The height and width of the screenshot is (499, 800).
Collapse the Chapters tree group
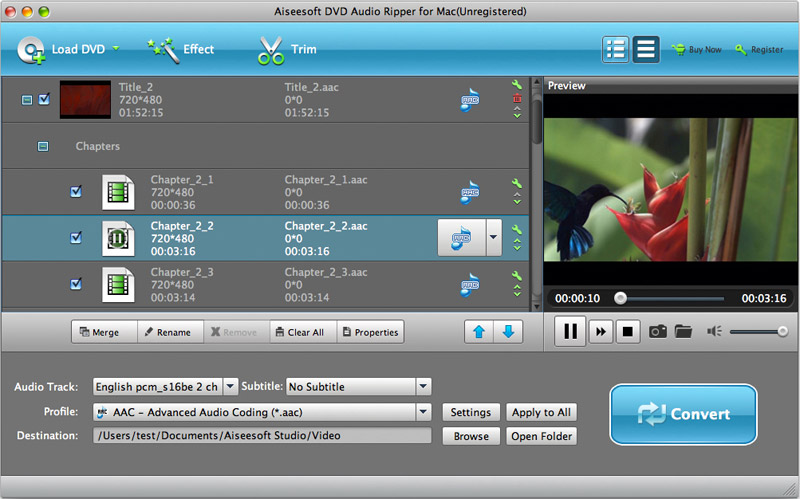42,146
